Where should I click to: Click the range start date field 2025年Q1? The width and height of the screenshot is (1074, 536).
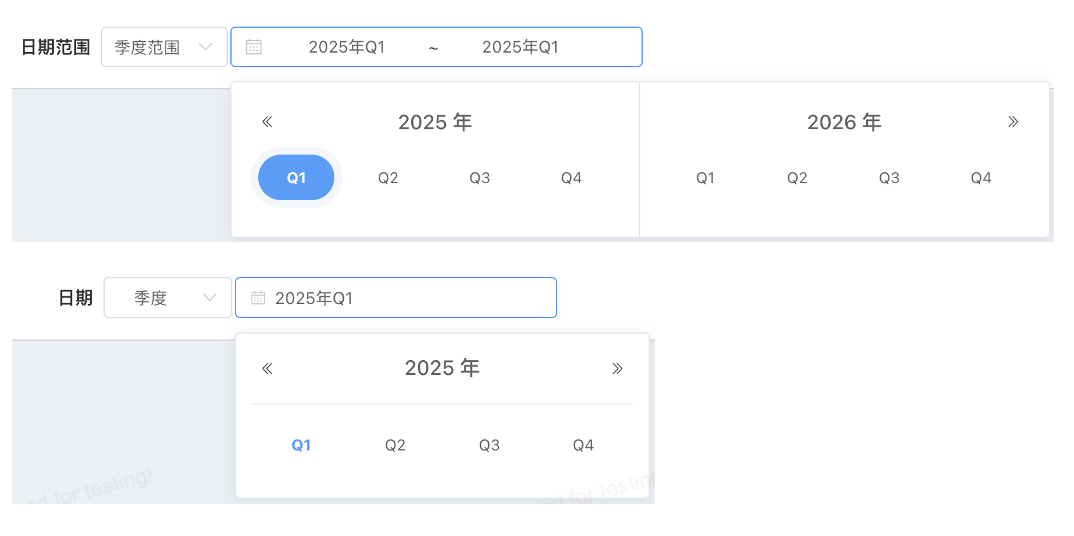(x=346, y=47)
